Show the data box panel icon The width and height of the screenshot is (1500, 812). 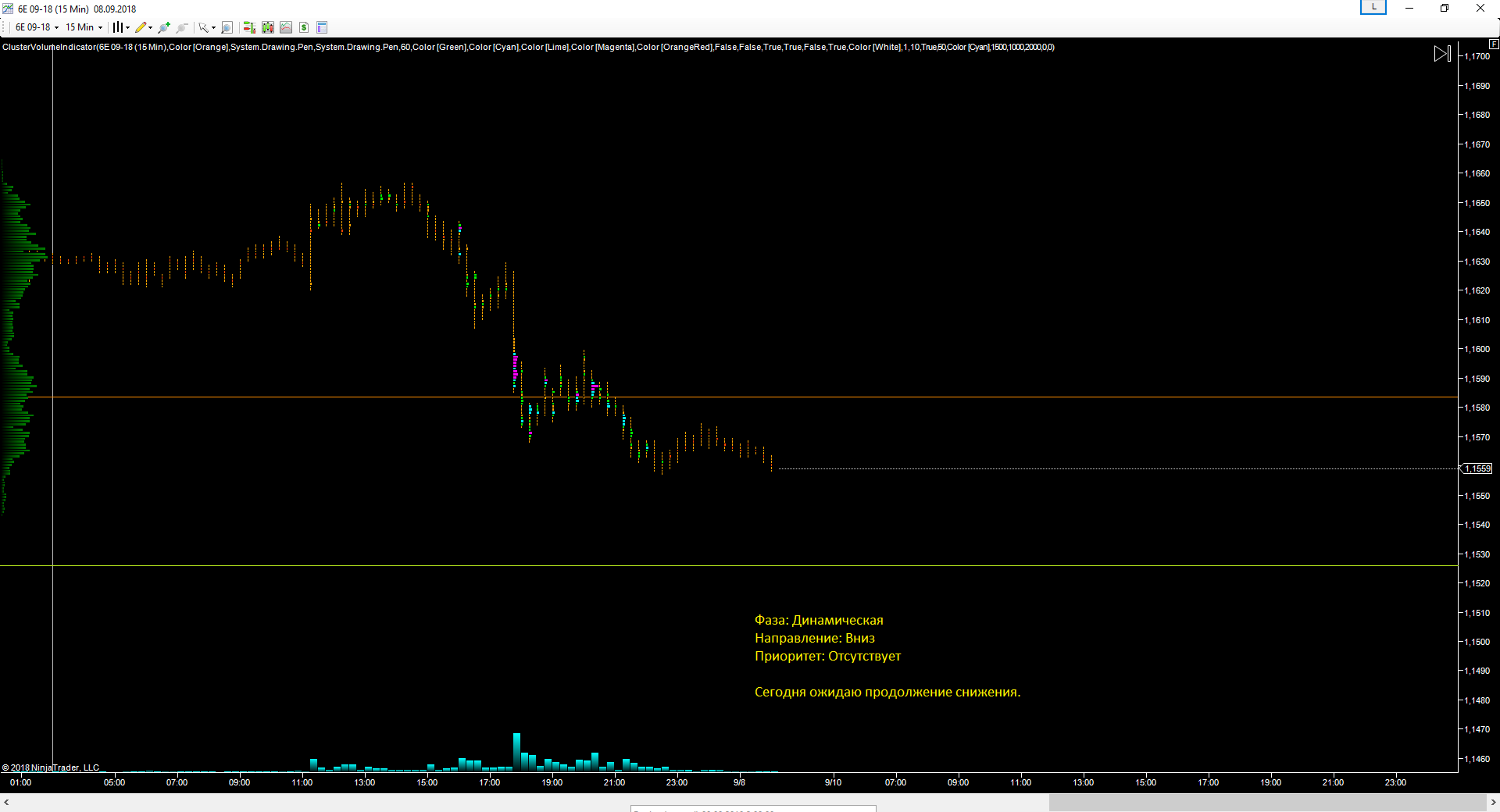(322, 27)
